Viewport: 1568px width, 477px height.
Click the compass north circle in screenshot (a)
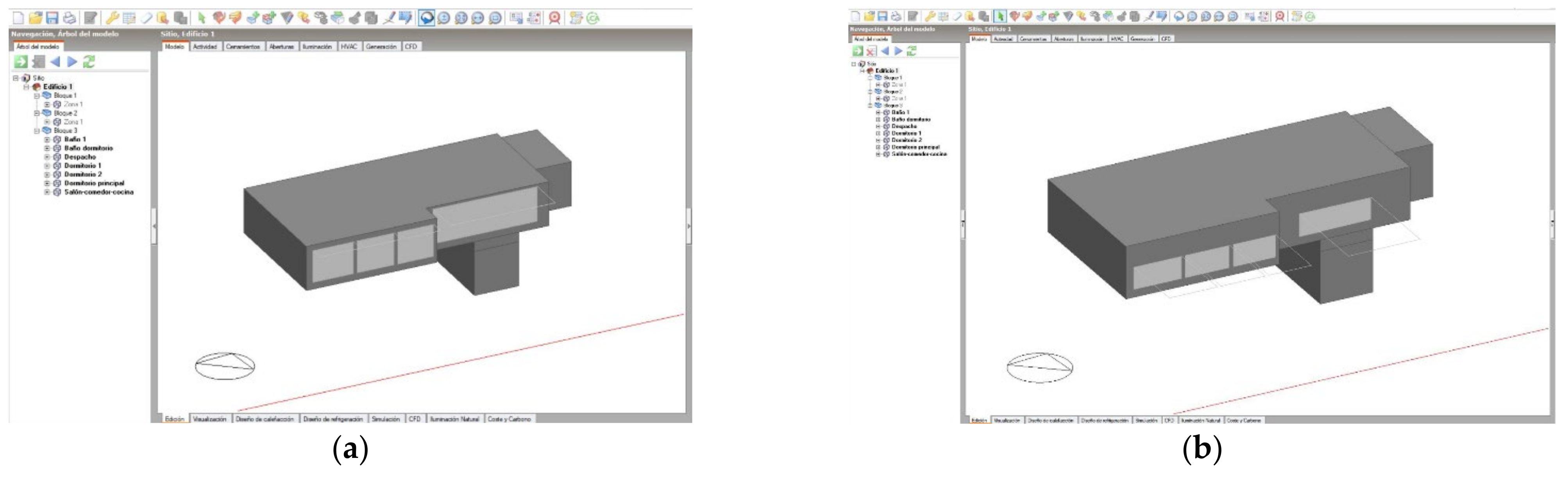(x=225, y=366)
